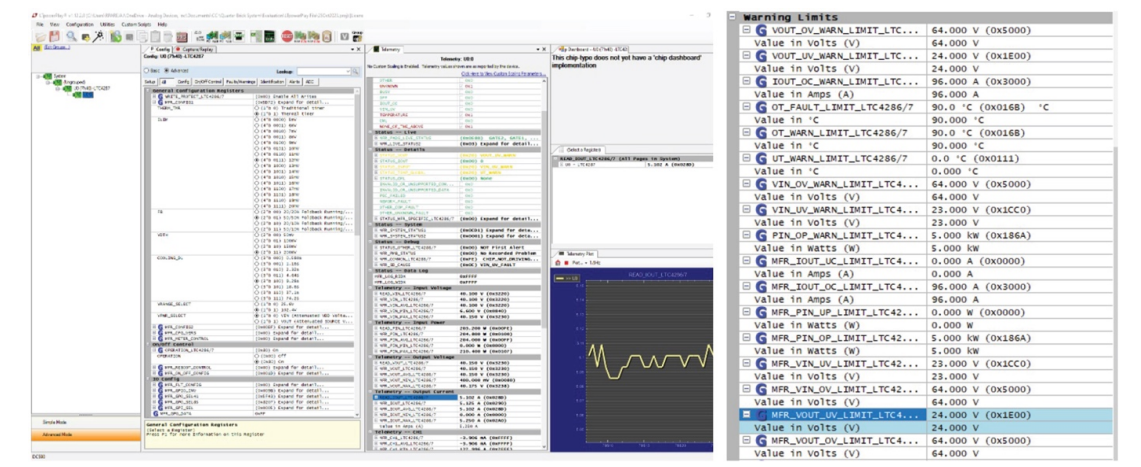Collapse the Warning Limits section
This screenshot has height=467, width=1141.
click(733, 17)
